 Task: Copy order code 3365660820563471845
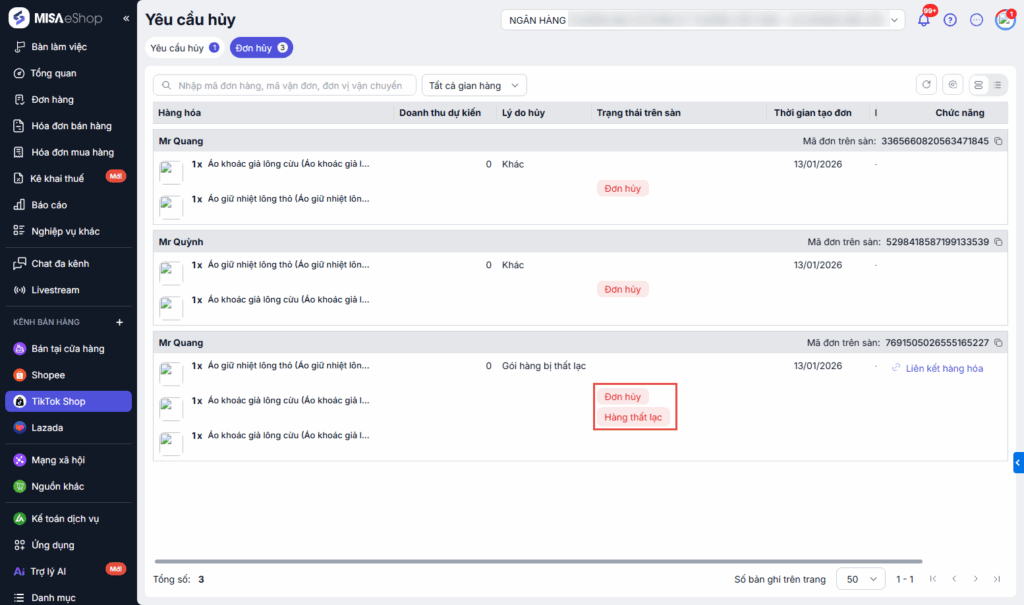coord(998,141)
